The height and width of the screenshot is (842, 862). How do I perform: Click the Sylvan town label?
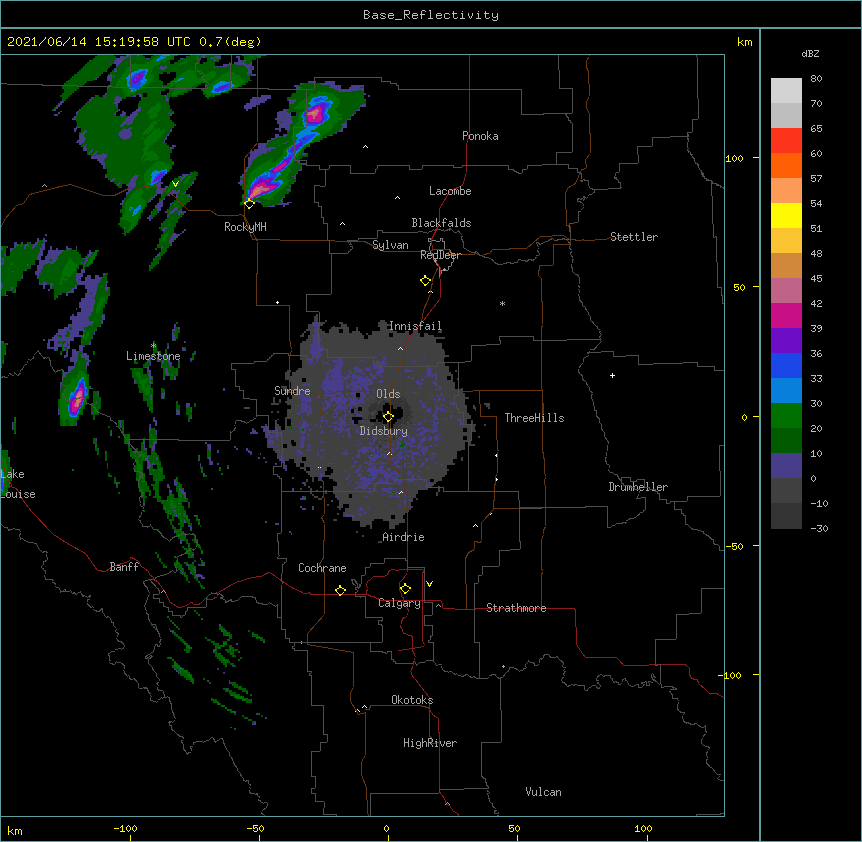click(390, 245)
